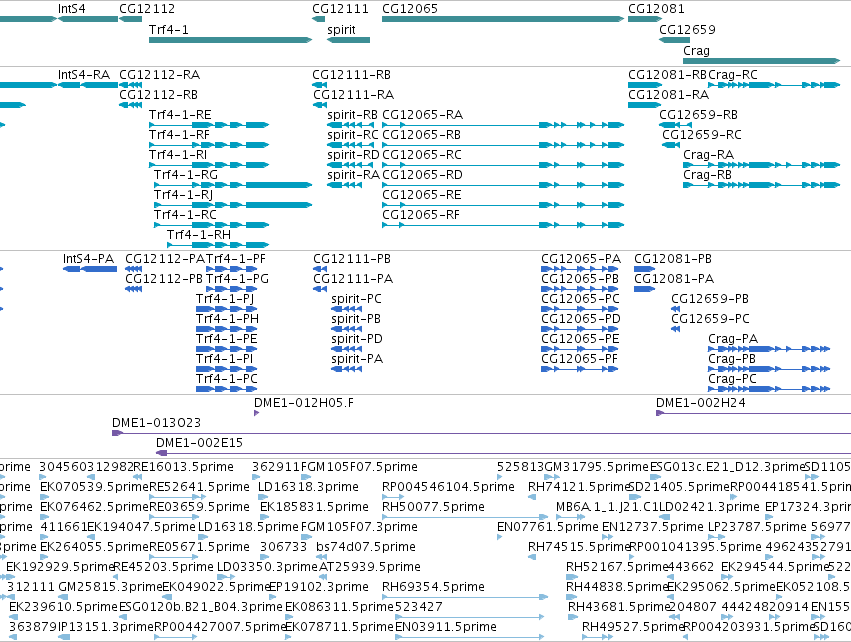Select the Crag gene label
The image size is (851, 642).
(x=696, y=50)
